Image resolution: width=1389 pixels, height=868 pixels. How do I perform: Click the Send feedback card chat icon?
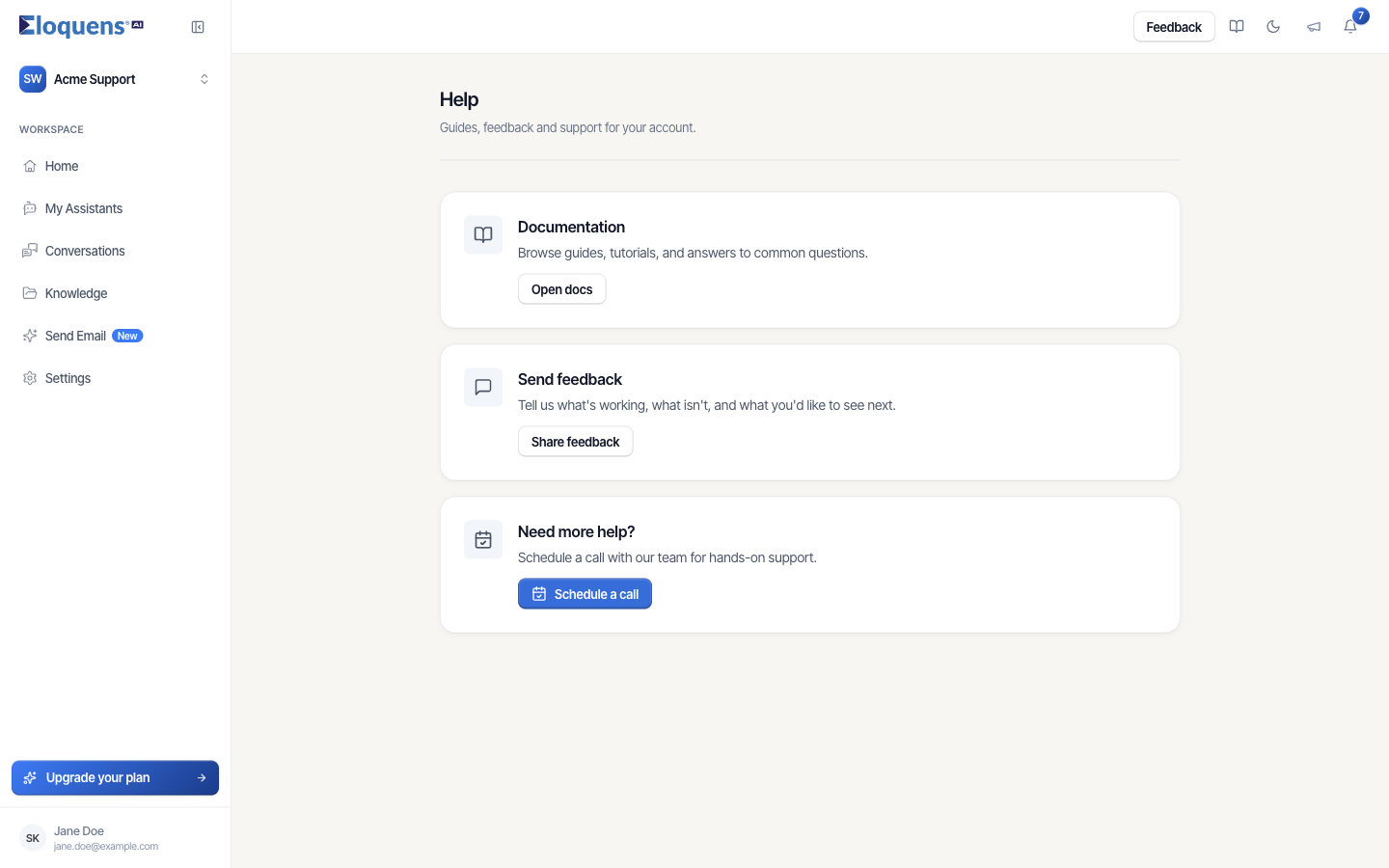483,388
